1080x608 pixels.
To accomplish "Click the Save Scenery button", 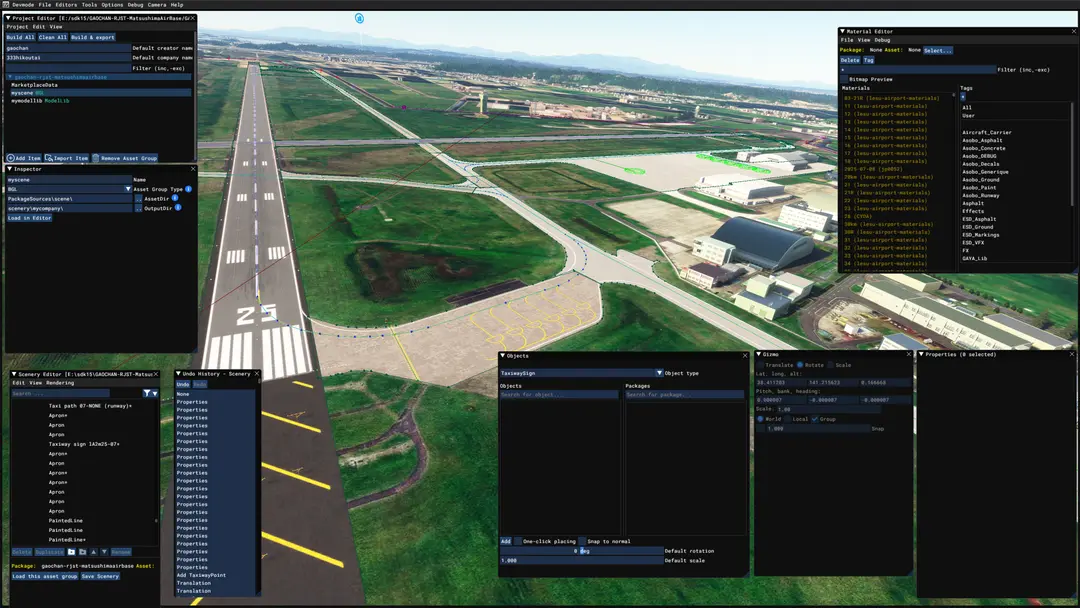I will coord(100,576).
